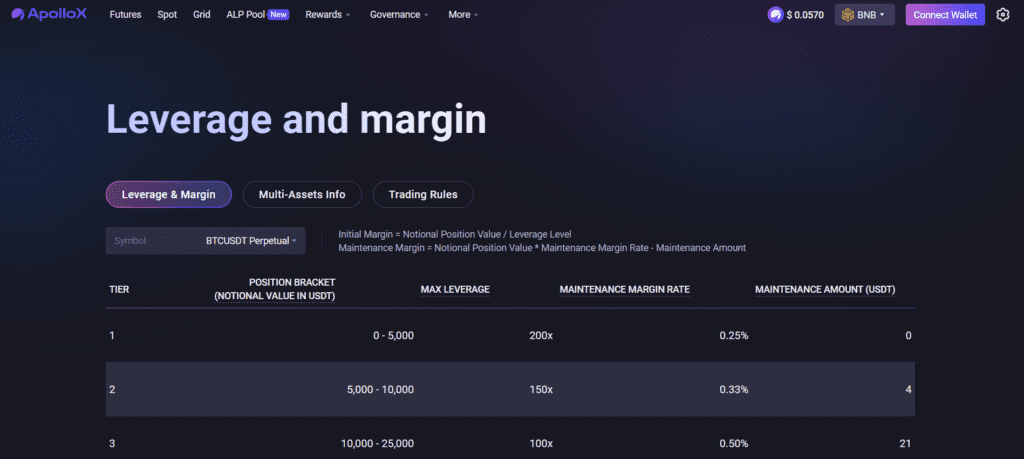This screenshot has width=1024, height=459.
Task: Click the Connect Wallet button
Action: tap(945, 14)
